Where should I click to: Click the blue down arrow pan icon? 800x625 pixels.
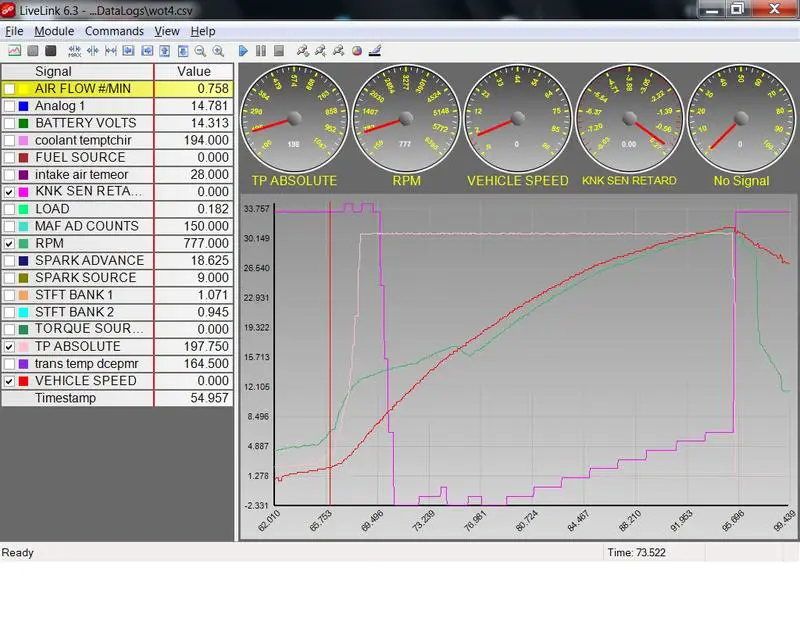click(183, 51)
